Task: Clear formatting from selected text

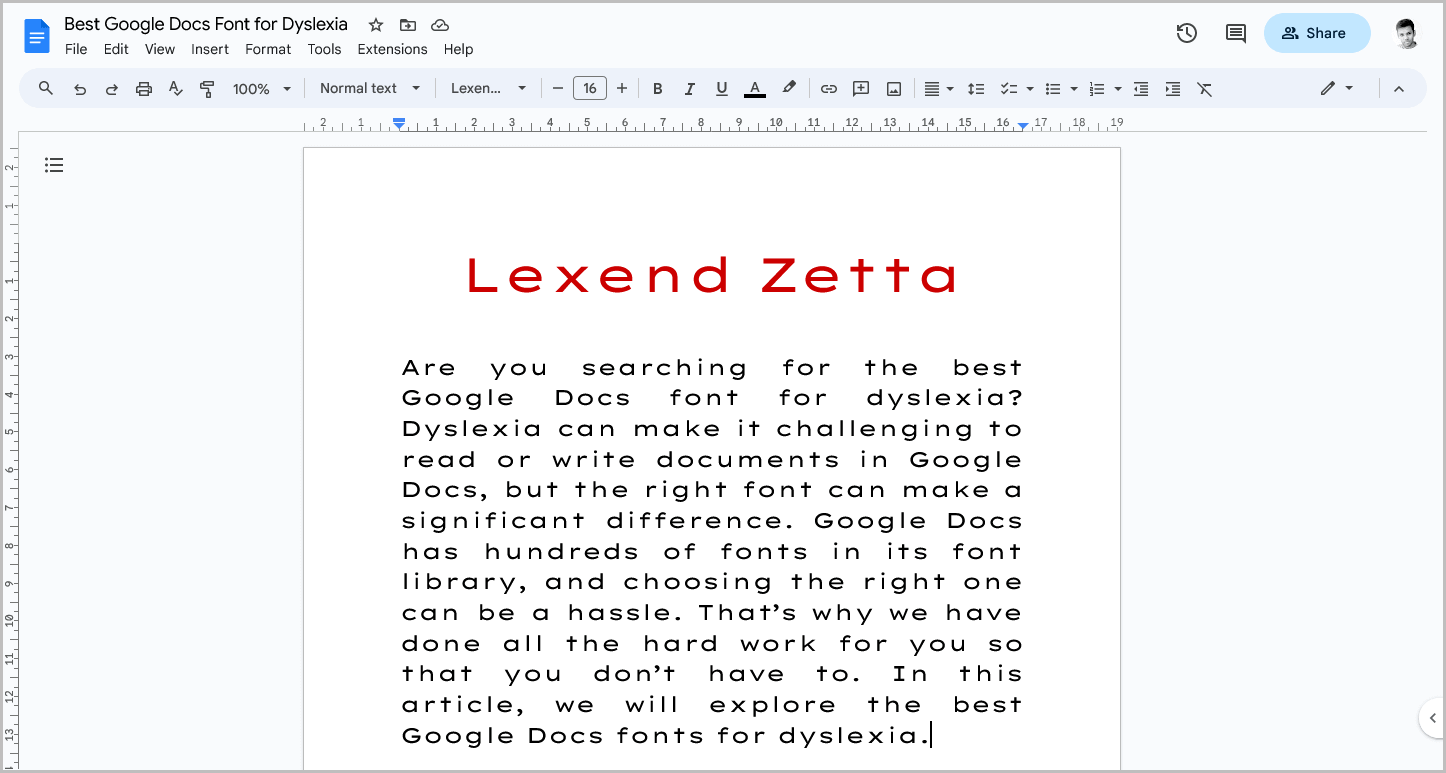Action: (1205, 89)
